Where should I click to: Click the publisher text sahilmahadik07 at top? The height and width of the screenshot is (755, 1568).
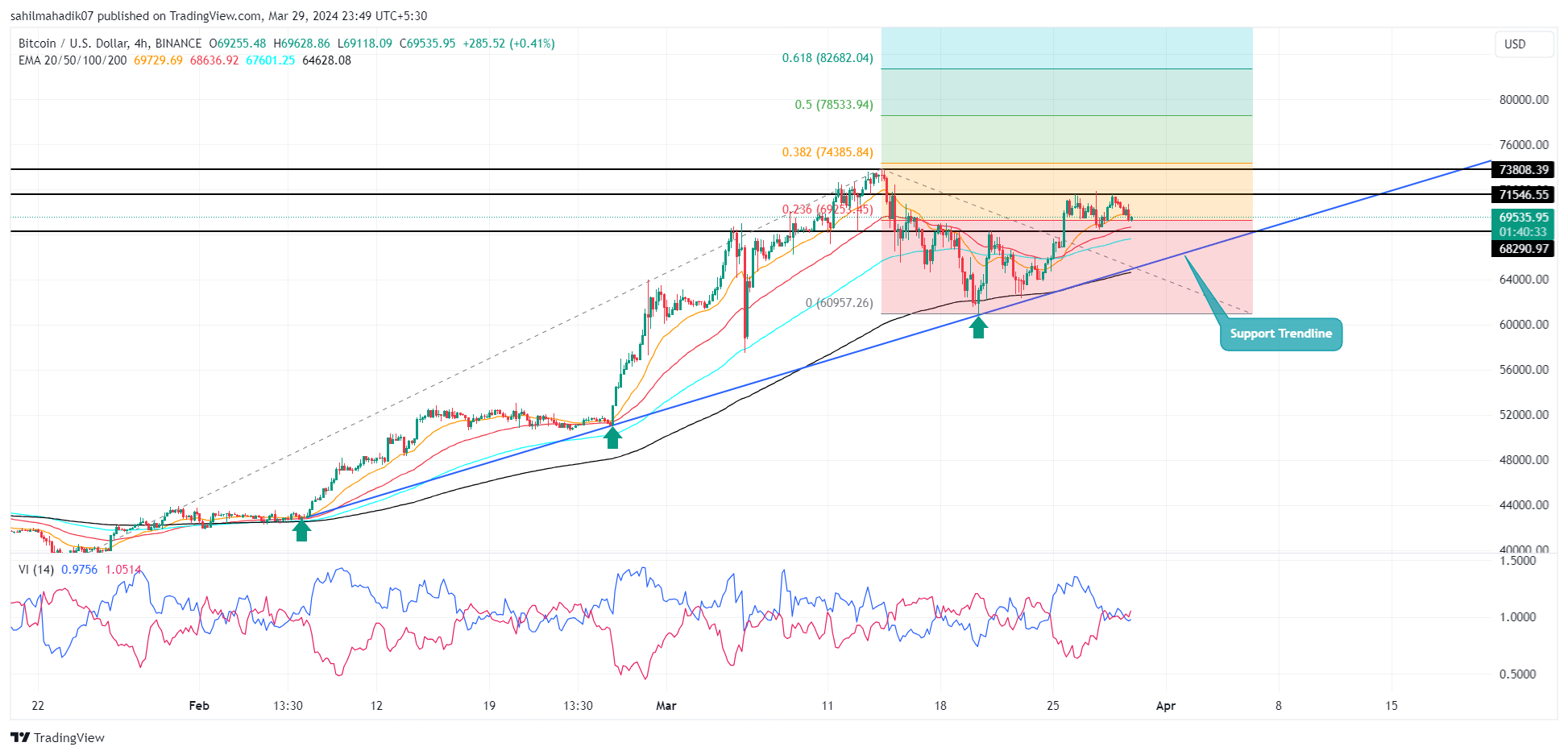(x=52, y=16)
